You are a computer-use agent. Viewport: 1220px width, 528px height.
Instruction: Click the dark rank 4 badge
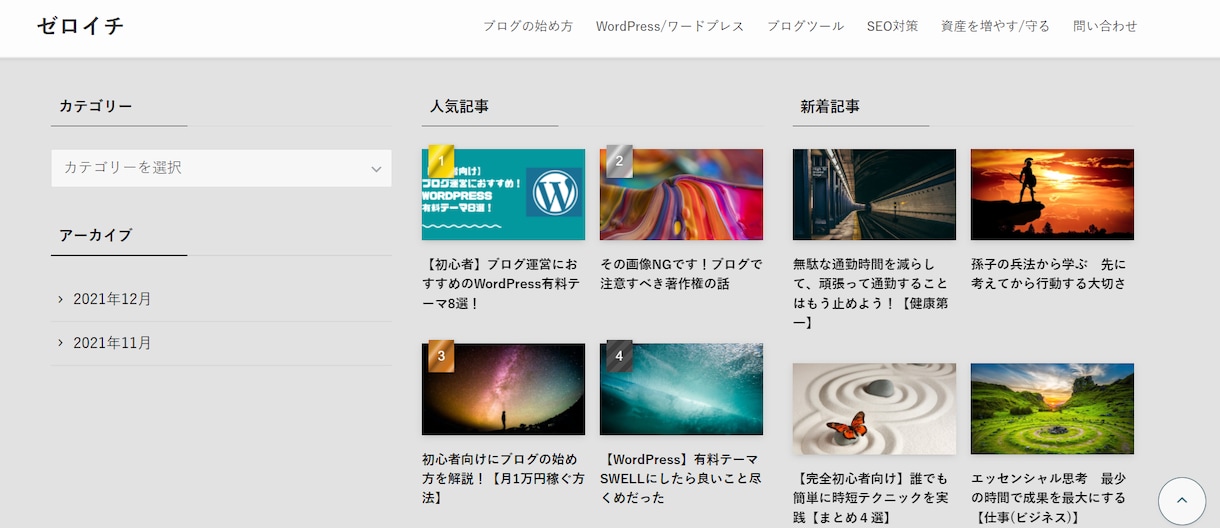tap(619, 356)
